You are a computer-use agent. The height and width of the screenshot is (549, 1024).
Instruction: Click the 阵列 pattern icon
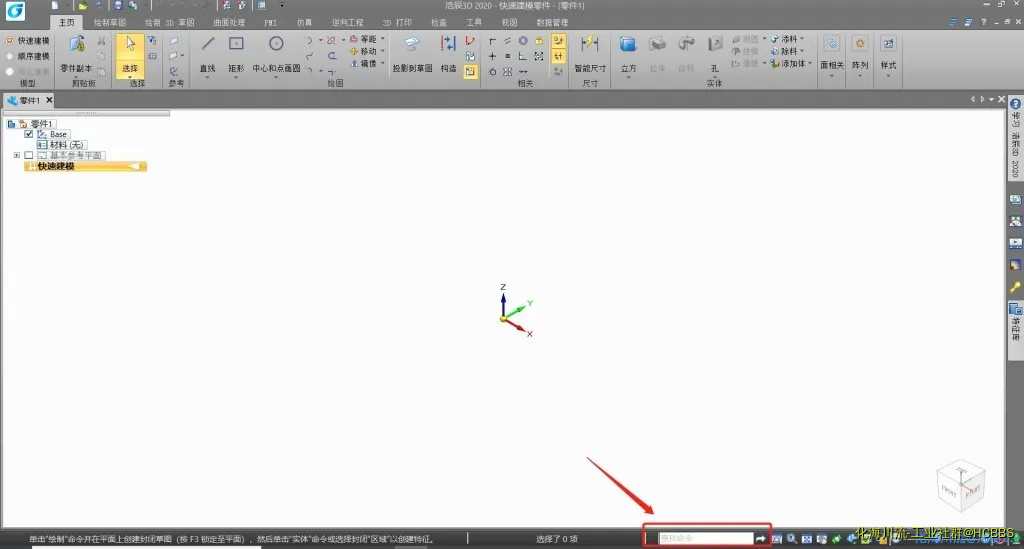[x=860, y=44]
